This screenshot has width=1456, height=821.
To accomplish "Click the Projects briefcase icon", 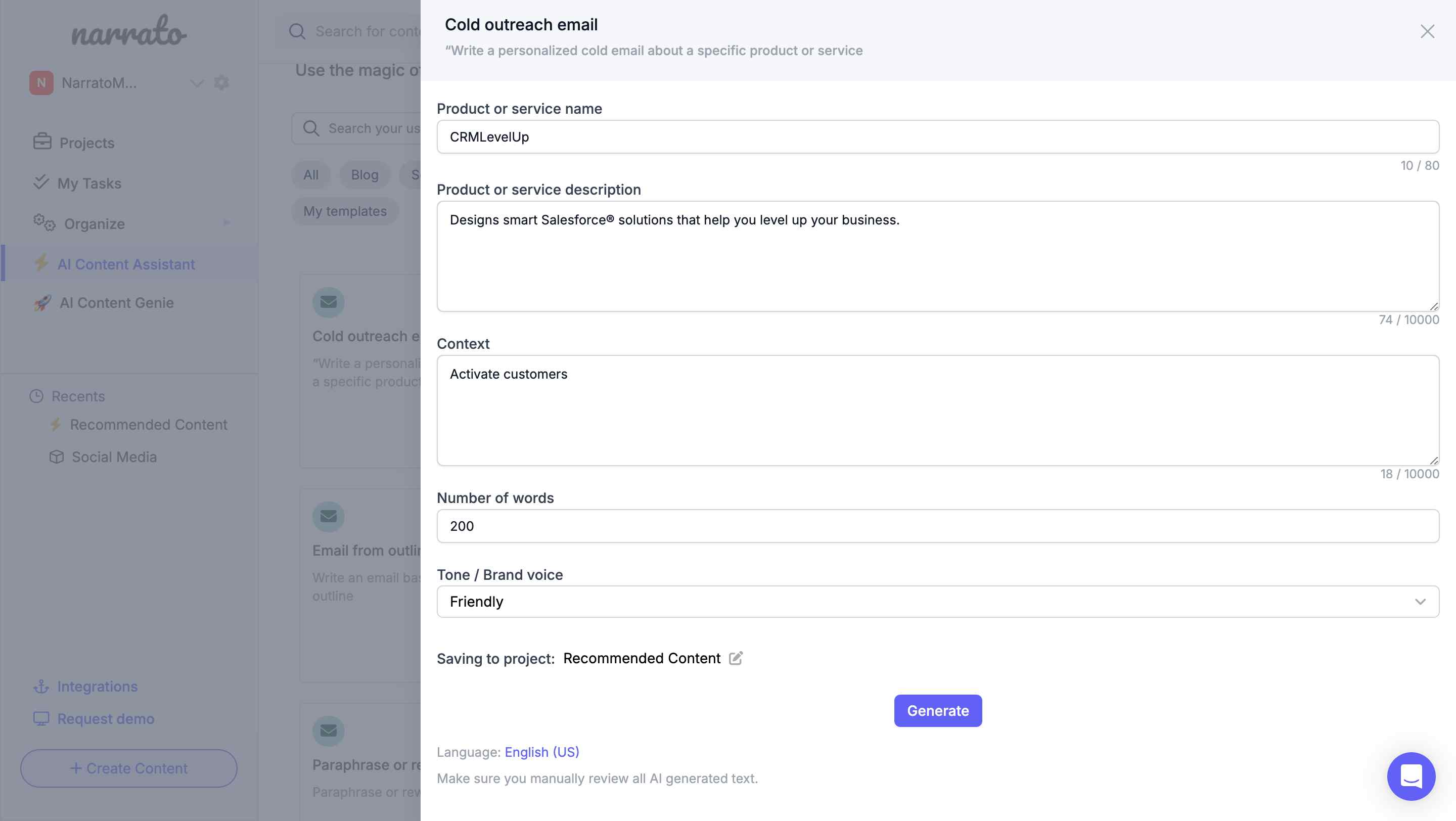I will click(x=42, y=141).
